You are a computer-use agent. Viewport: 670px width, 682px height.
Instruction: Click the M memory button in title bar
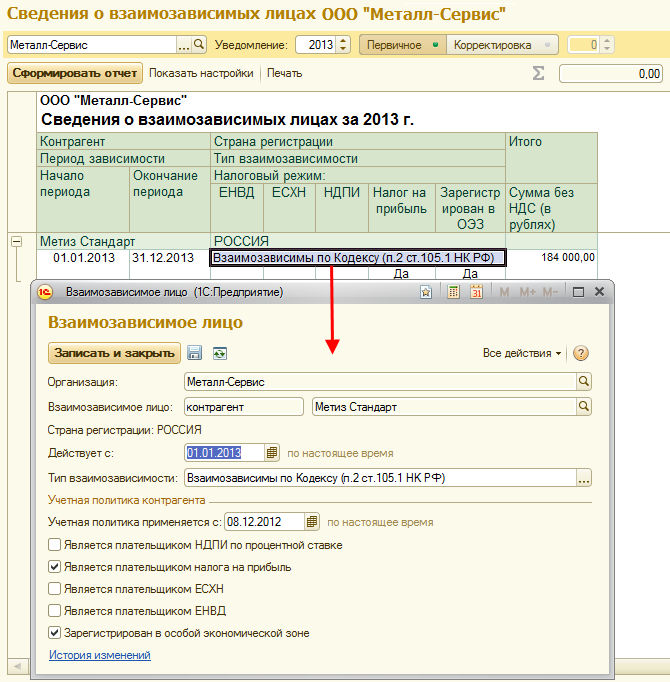tap(504, 292)
